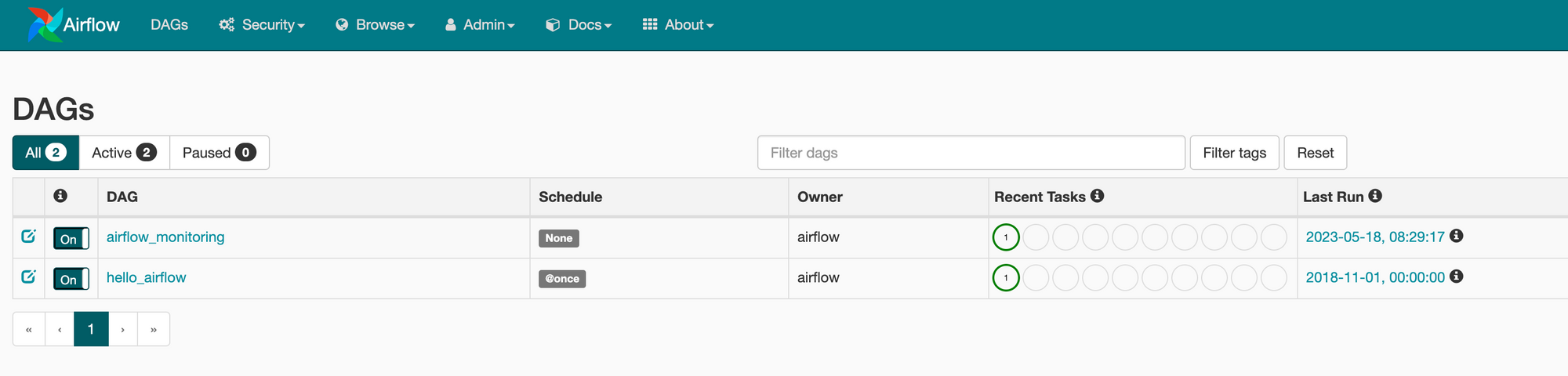The height and width of the screenshot is (376, 1568).
Task: Open the DAGs menu item
Action: 169,25
